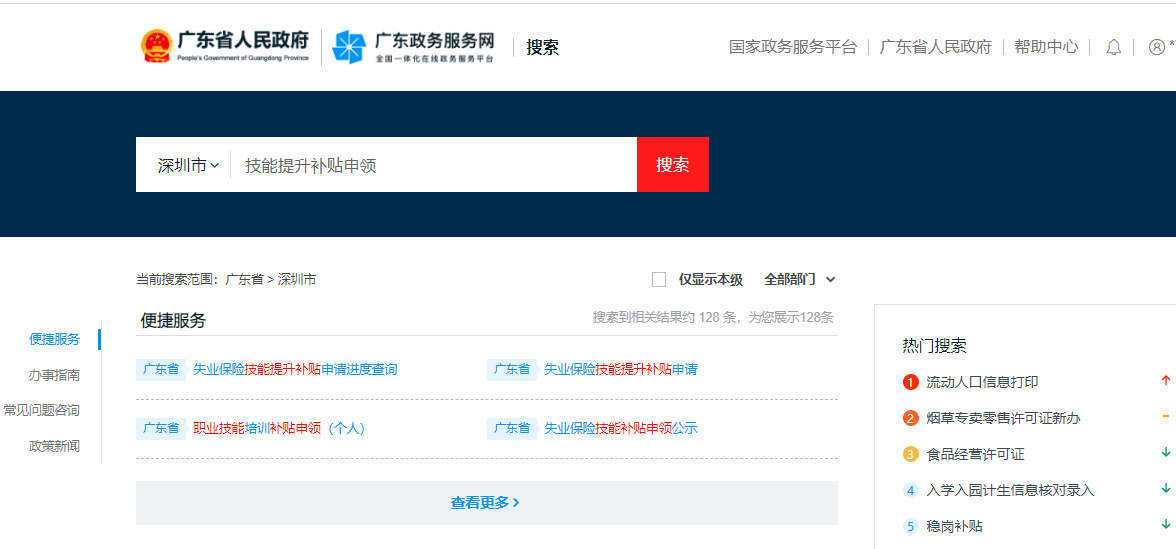1176x549 pixels.
Task: Open the user account profile icon
Action: (1156, 47)
